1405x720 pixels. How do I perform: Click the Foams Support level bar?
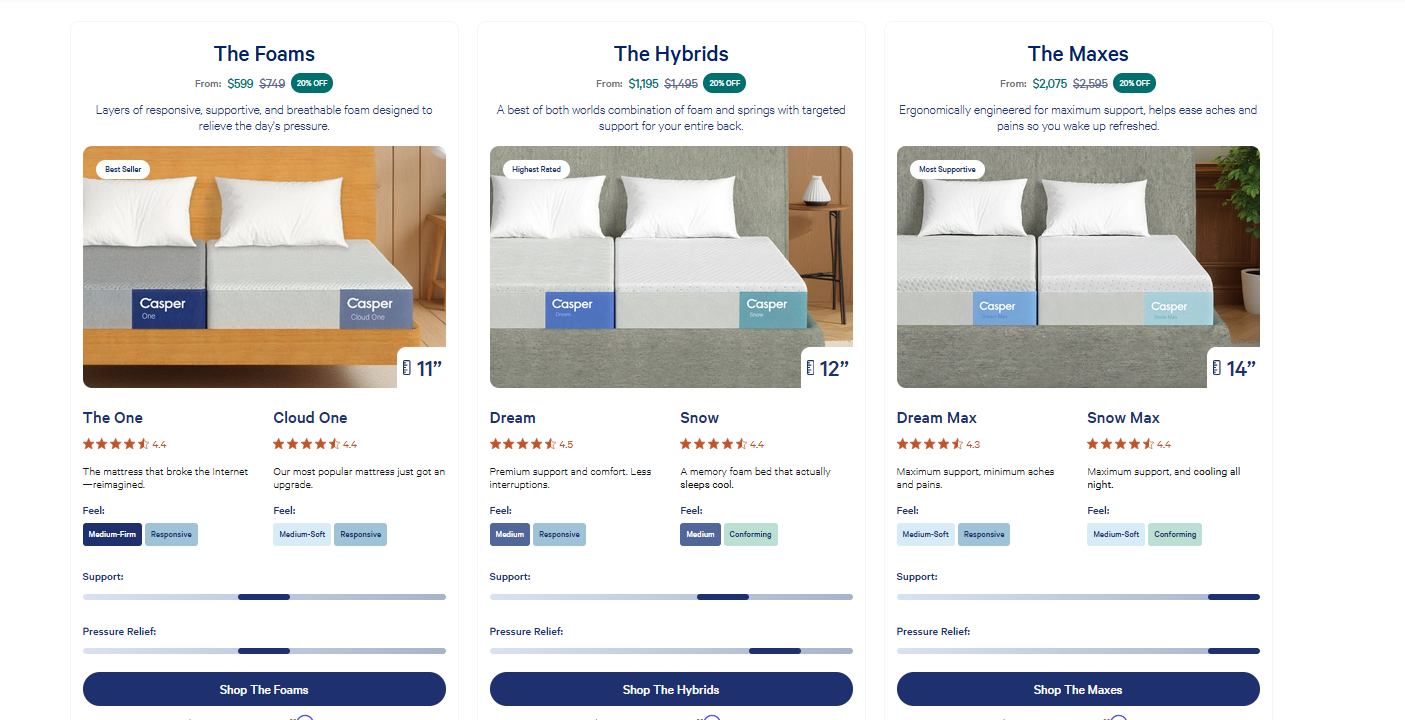point(264,597)
